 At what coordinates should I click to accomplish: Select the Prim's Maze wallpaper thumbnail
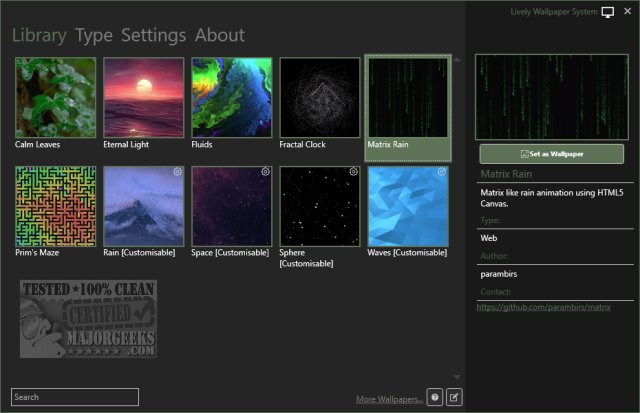pos(56,206)
